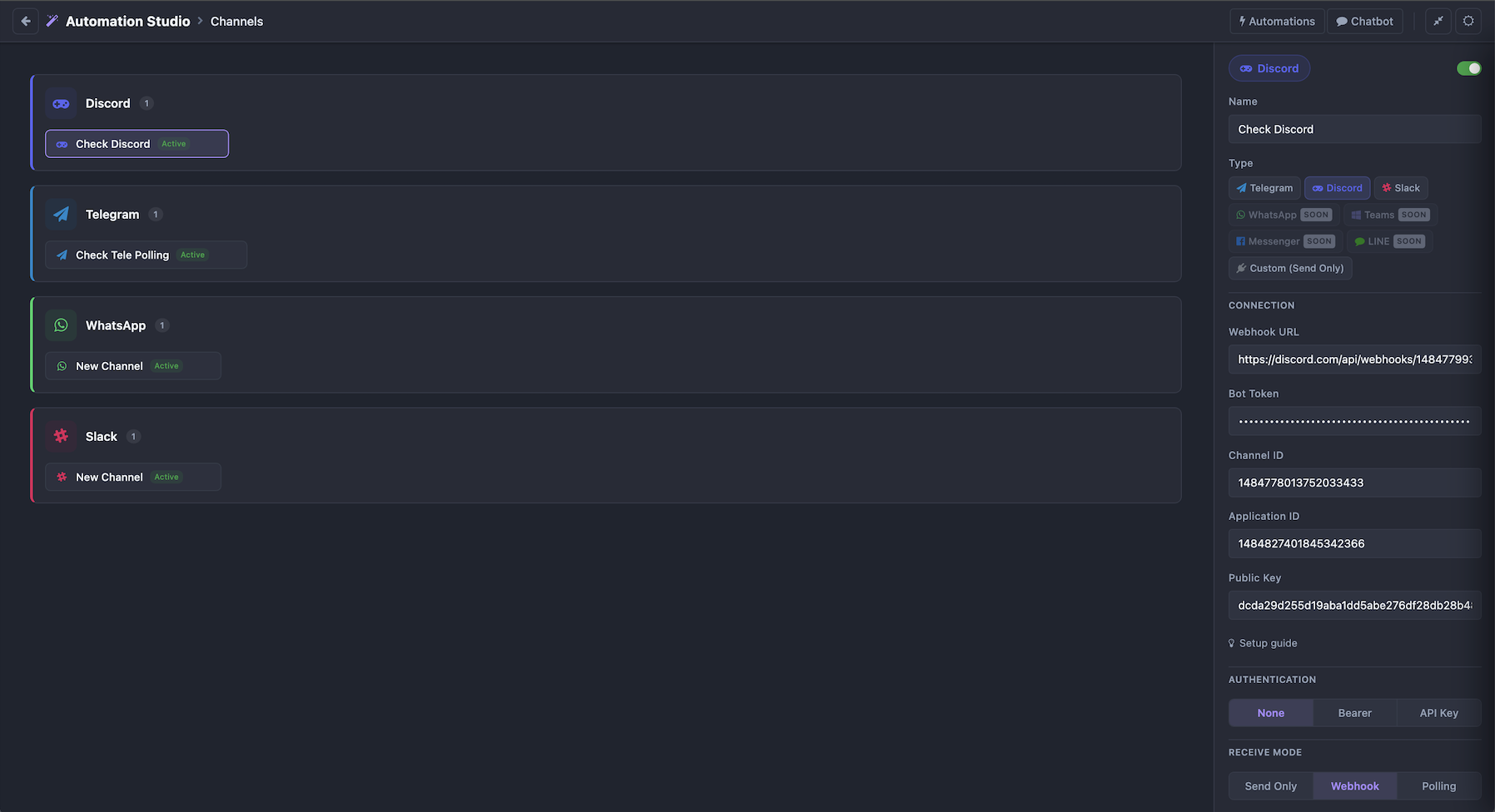Click the lightbulb beside Setup guide

click(x=1232, y=642)
